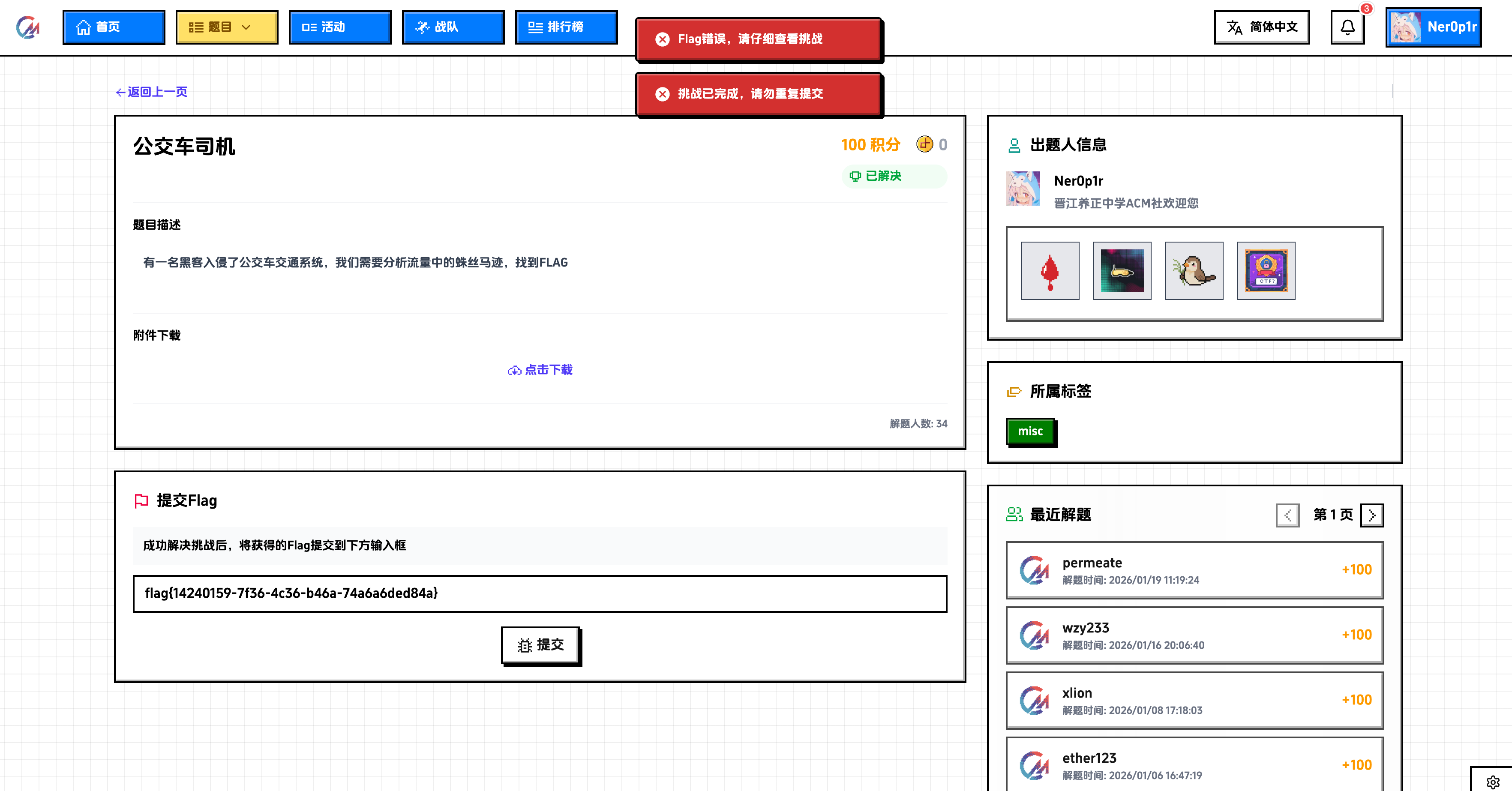Click the CTF medal badge
Screen dimensions: 1512x791
[1266, 271]
